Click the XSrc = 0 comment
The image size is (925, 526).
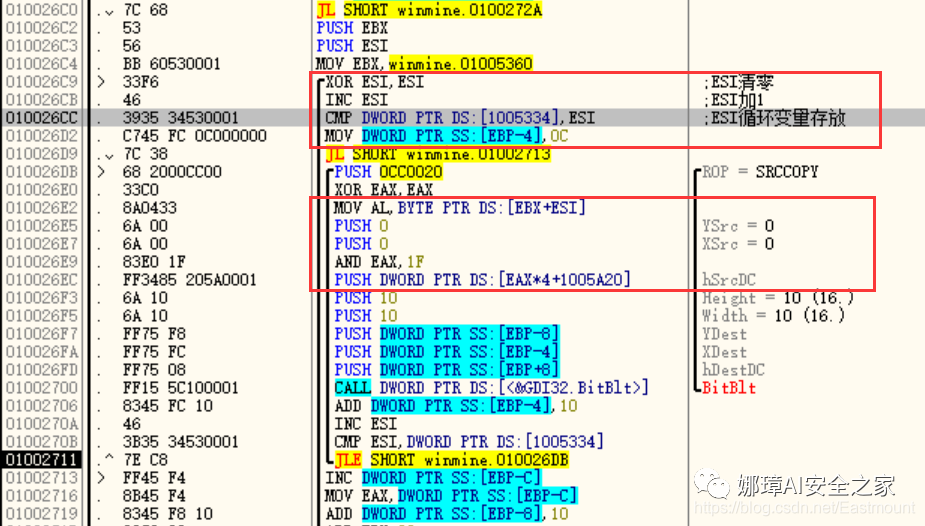click(x=738, y=244)
